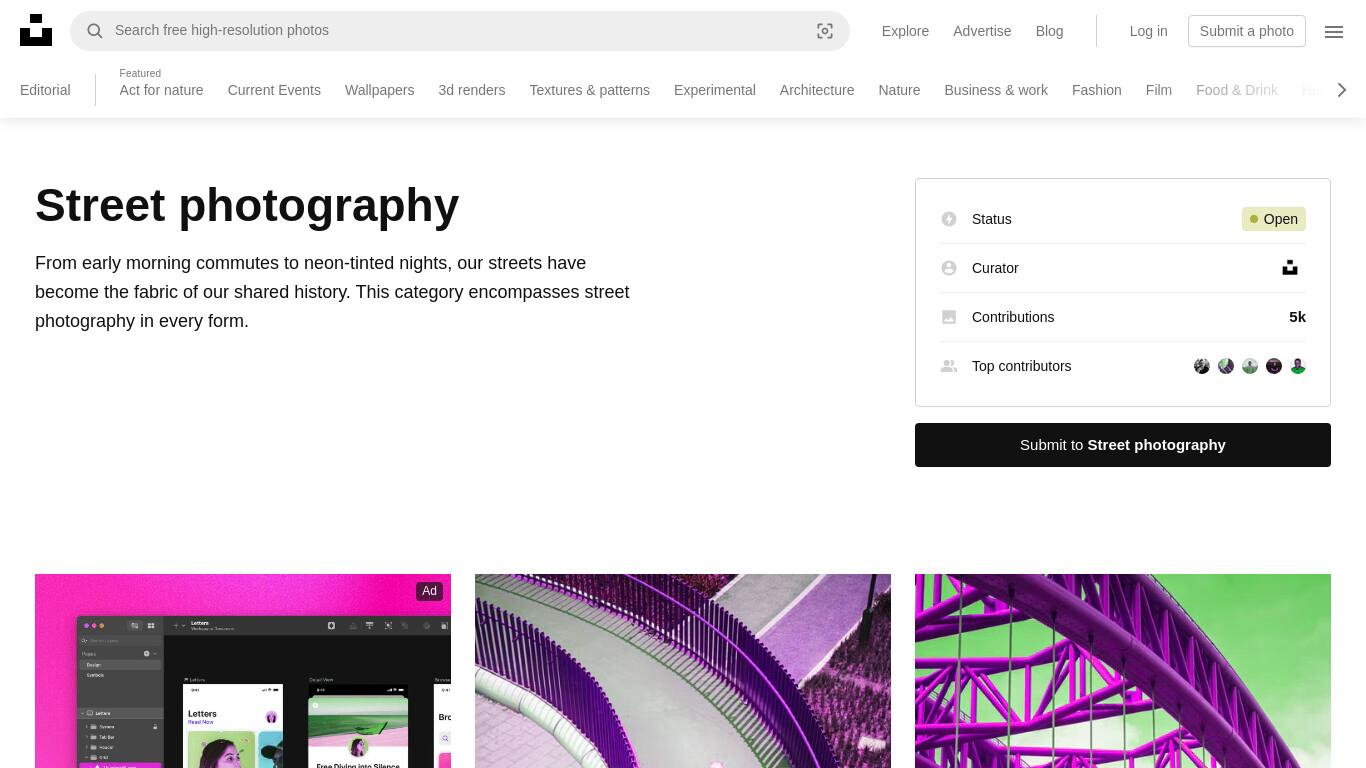Image resolution: width=1366 pixels, height=768 pixels.
Task: Click the Contributions label
Action: click(1013, 317)
